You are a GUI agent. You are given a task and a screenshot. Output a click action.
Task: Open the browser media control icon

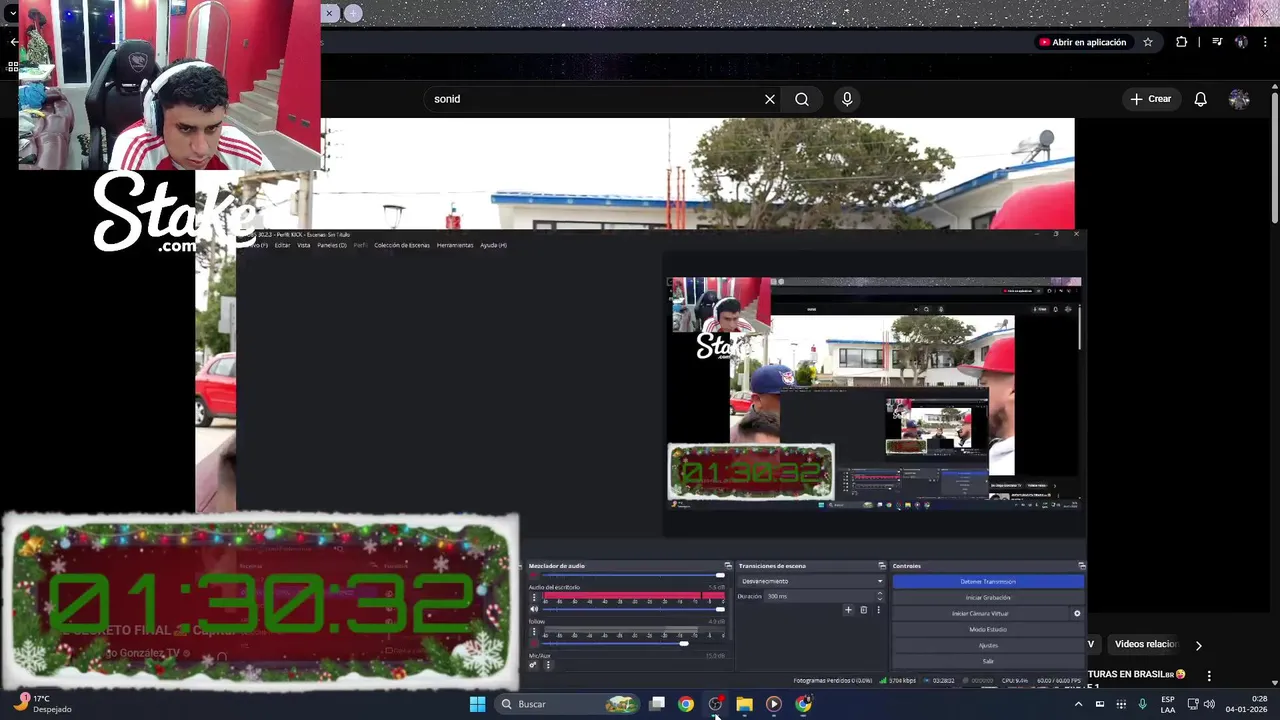(1217, 42)
